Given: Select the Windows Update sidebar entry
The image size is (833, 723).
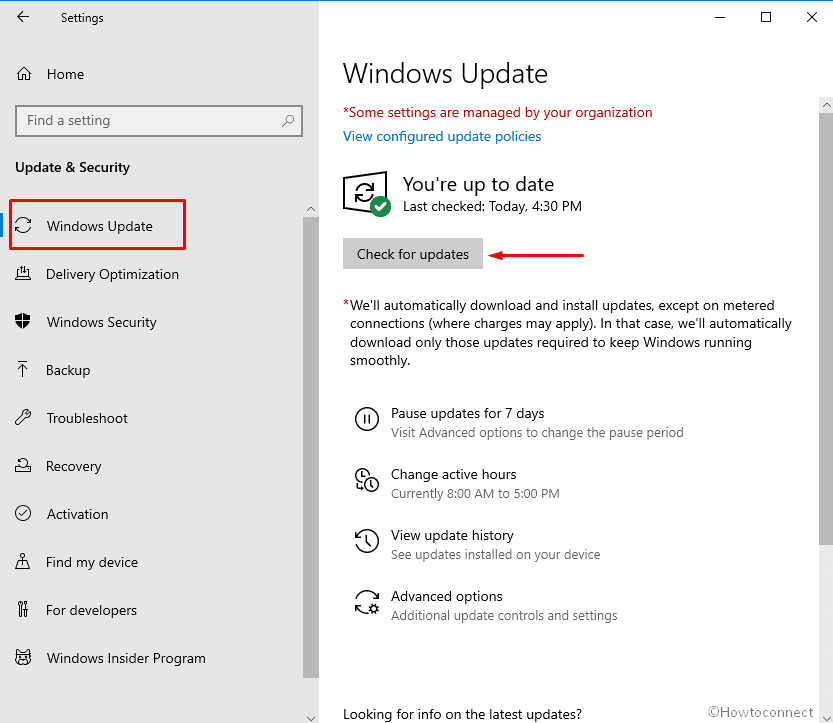Looking at the screenshot, I should [98, 225].
